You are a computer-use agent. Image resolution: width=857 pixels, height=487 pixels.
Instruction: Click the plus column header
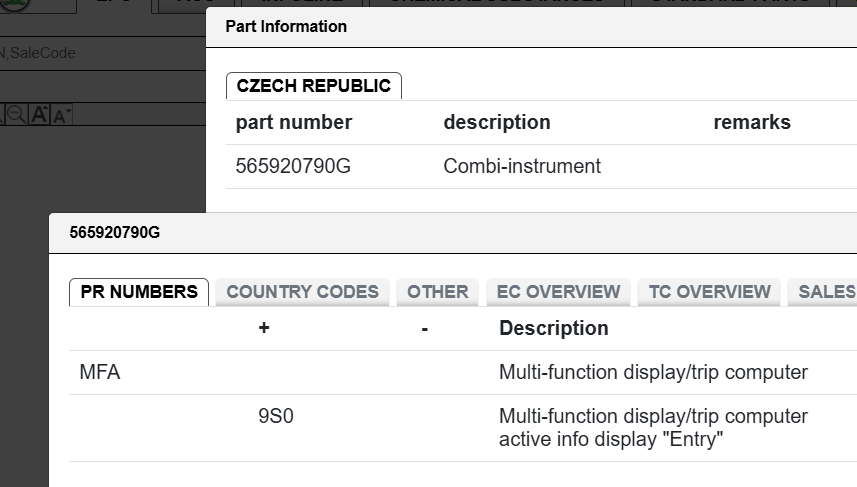click(264, 328)
